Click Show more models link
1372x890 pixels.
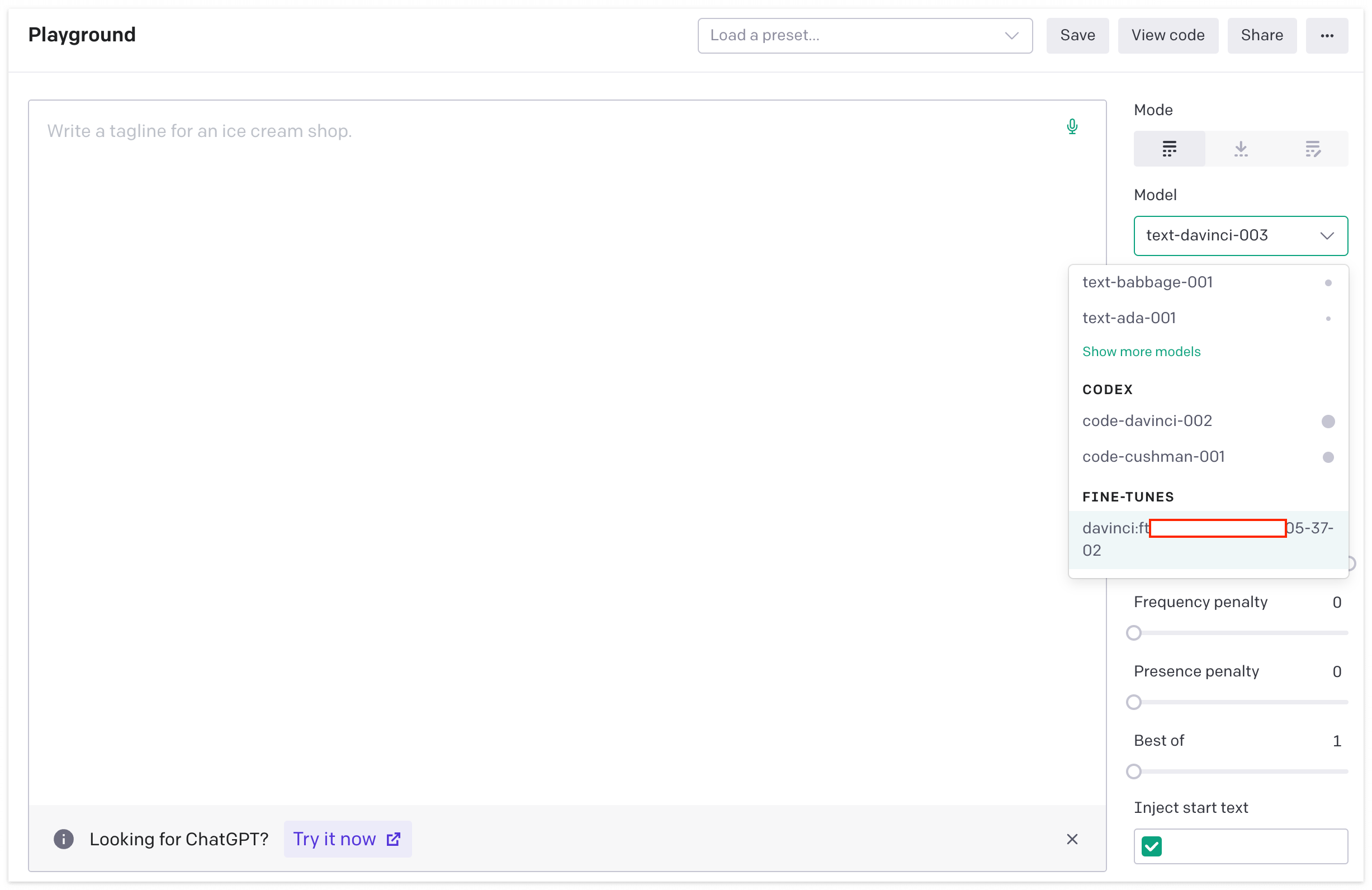click(1141, 352)
